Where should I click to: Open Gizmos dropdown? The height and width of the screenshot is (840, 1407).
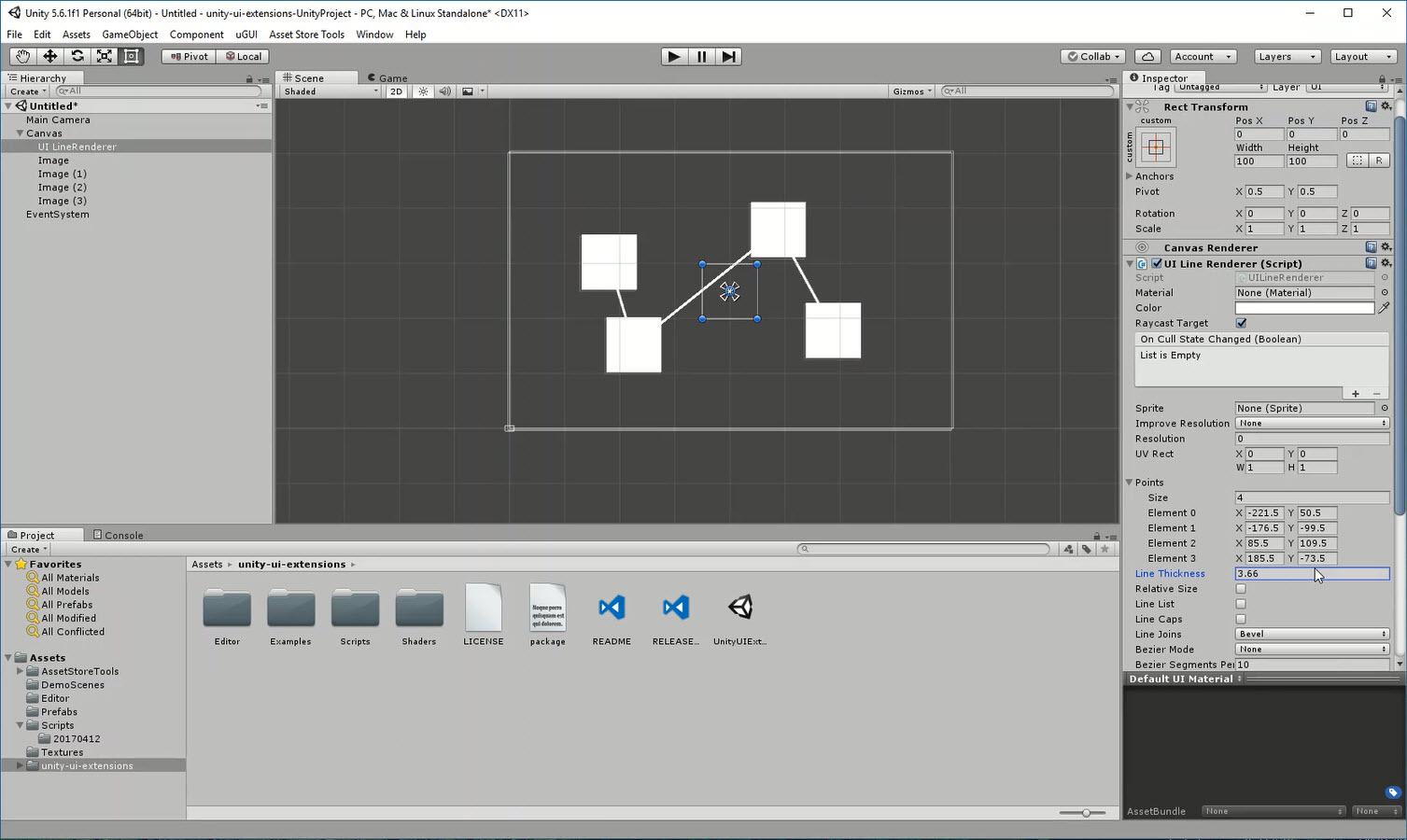pos(911,91)
